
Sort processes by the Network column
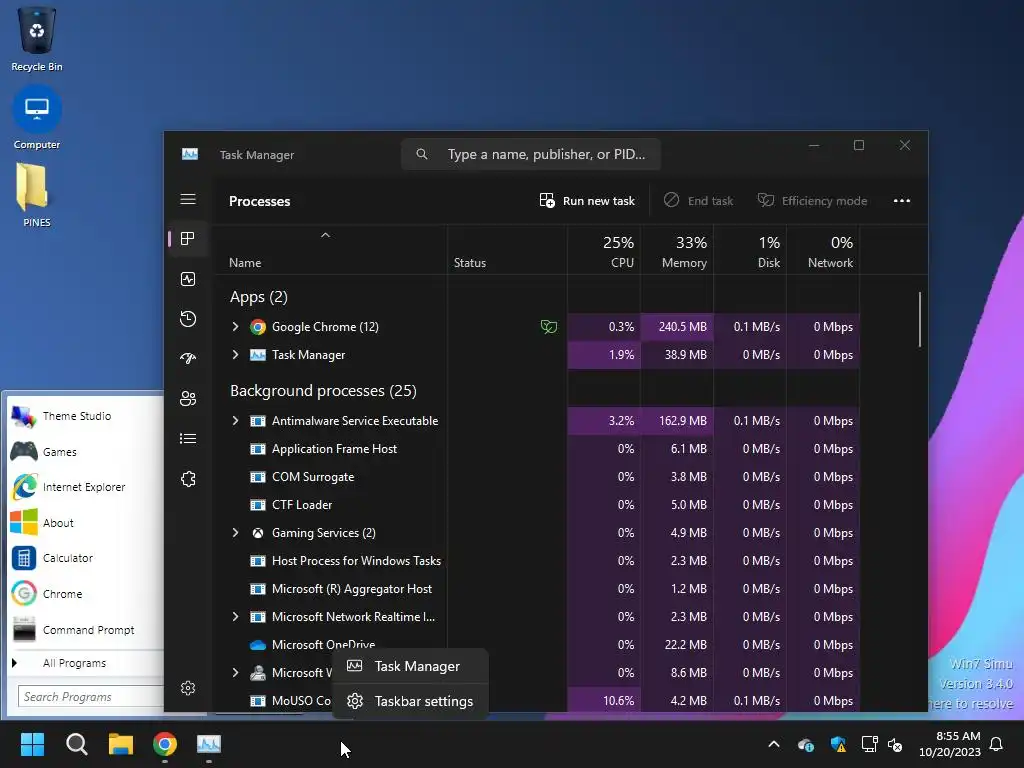(x=823, y=251)
